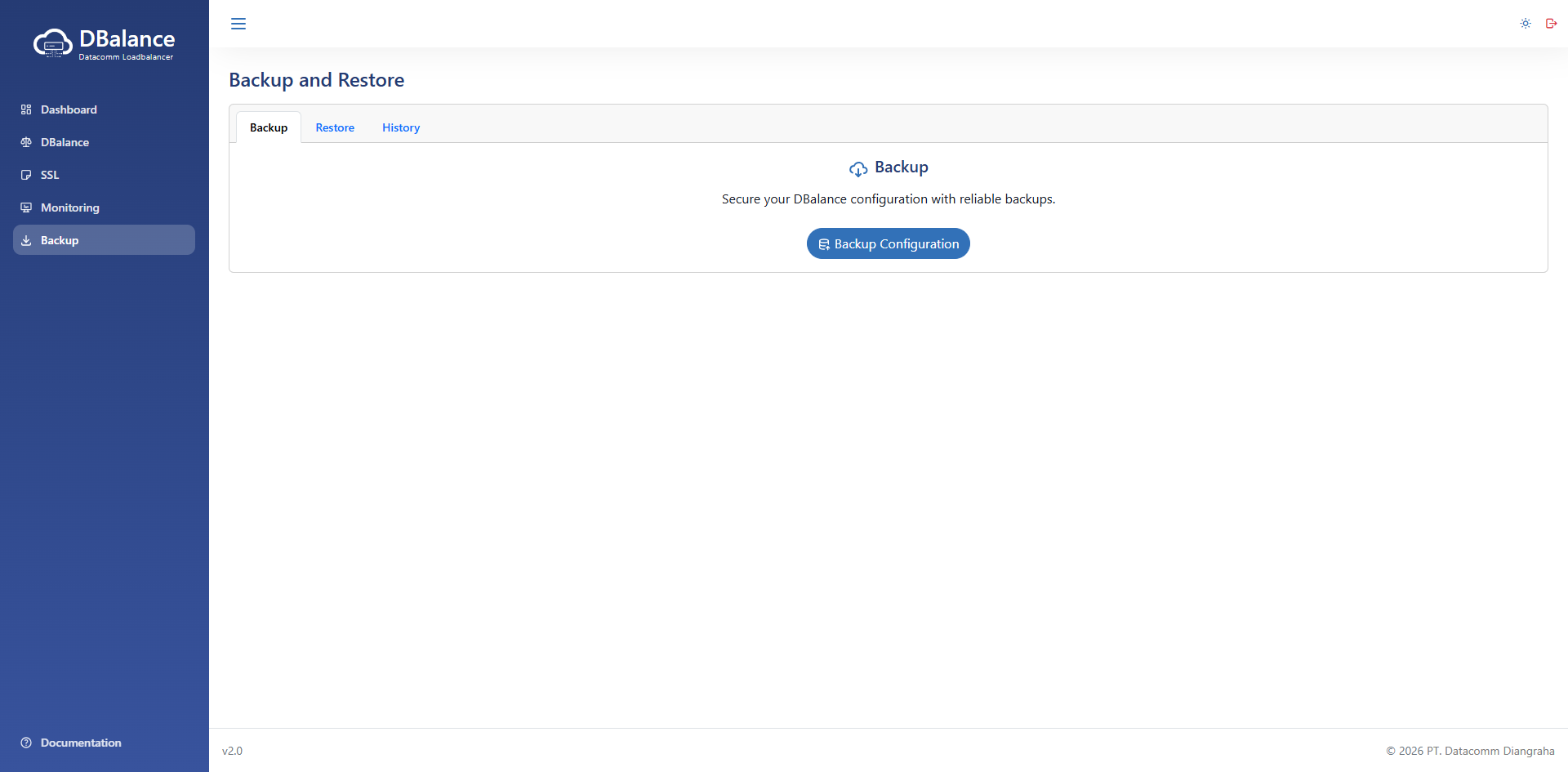Click the Datacomm Loadbalancer tagline
1568x772 pixels.
coord(126,57)
